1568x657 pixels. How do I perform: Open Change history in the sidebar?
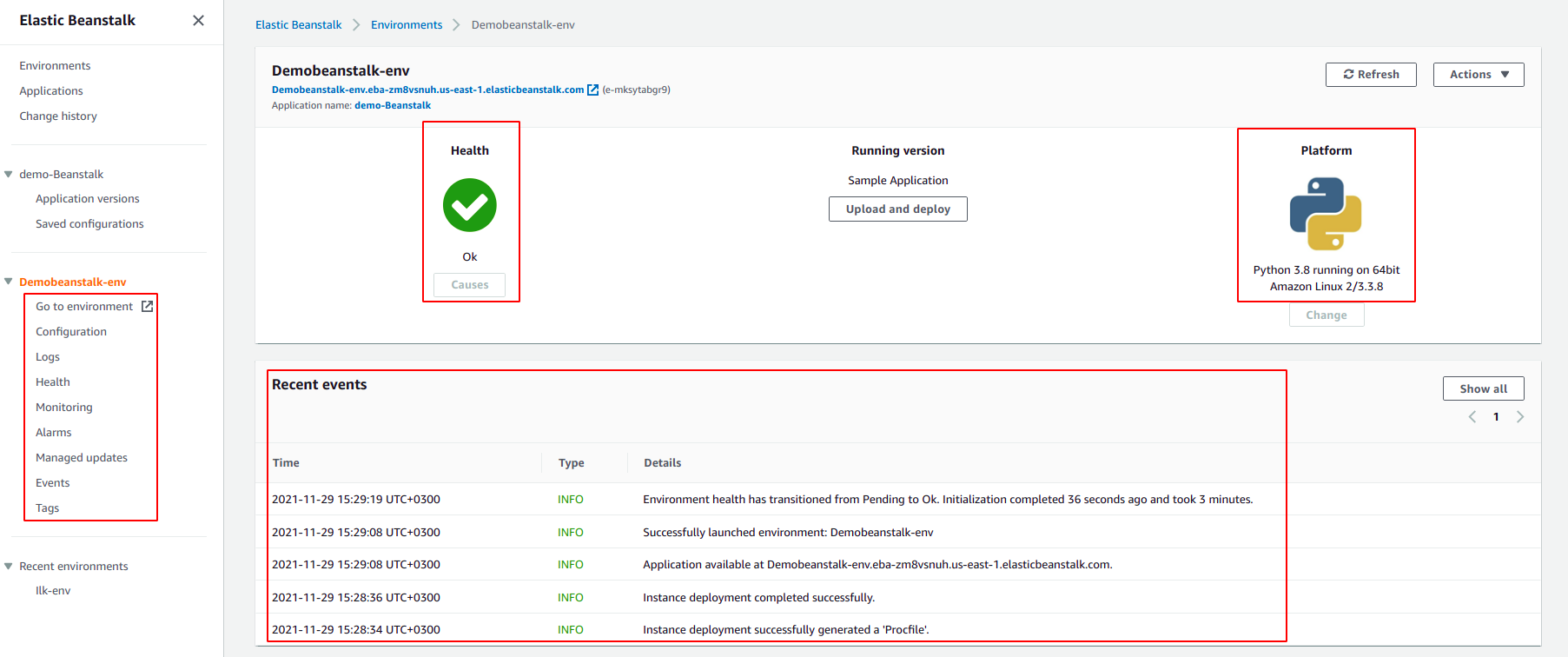tap(58, 116)
